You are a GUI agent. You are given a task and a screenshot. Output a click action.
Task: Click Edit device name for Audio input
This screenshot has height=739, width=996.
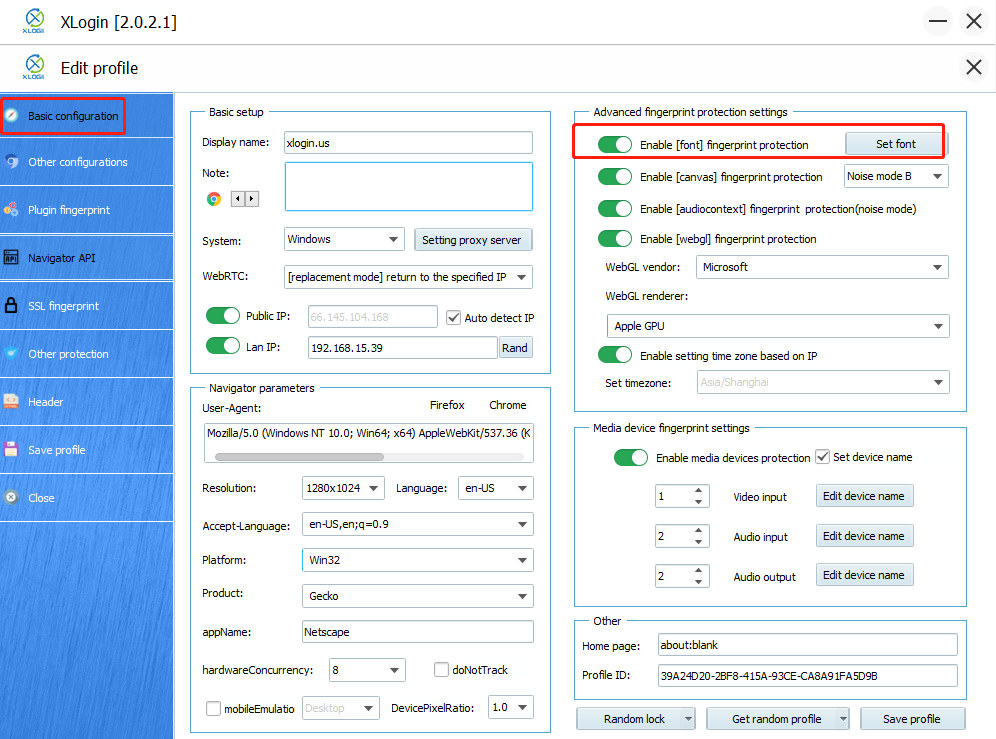pos(864,536)
